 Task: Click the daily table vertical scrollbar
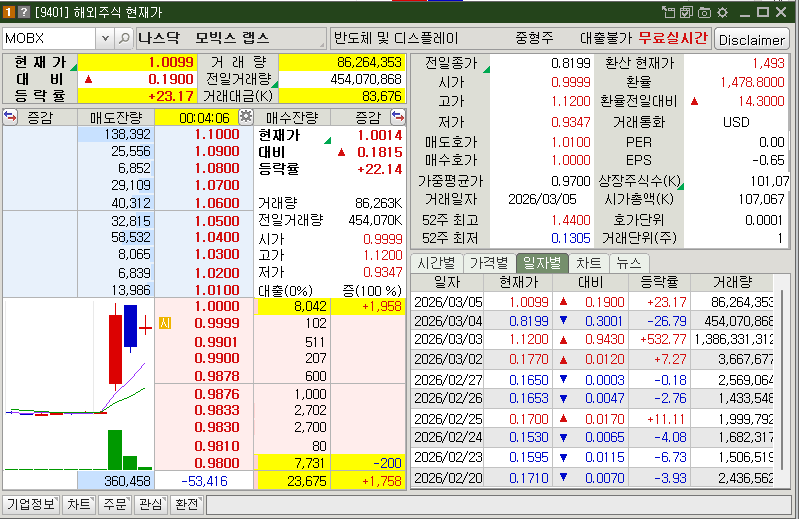pyautogui.click(x=782, y=379)
